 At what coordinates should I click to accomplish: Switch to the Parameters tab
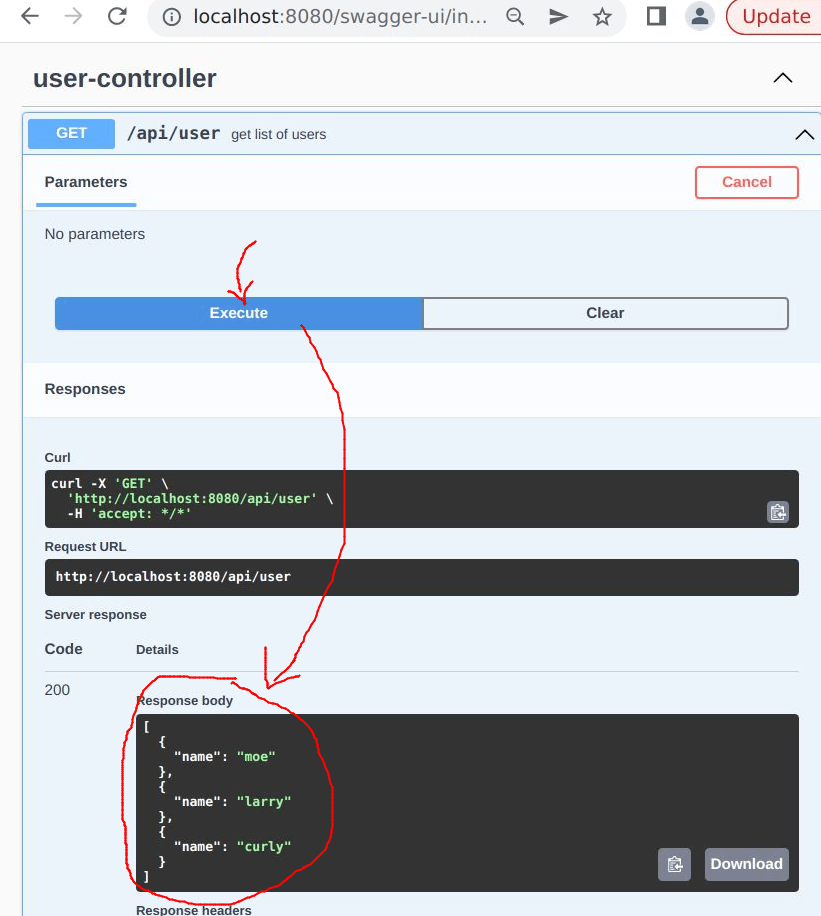coord(85,182)
